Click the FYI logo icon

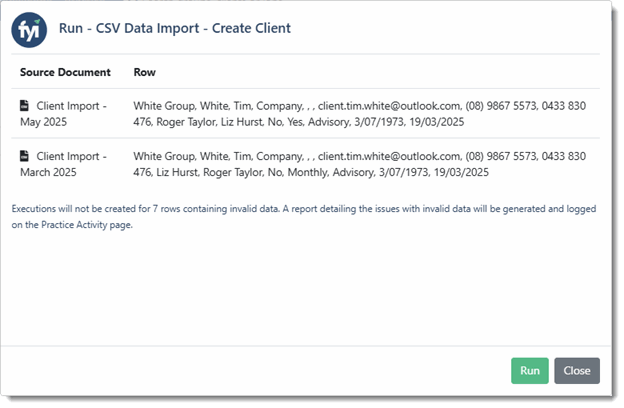[29, 30]
